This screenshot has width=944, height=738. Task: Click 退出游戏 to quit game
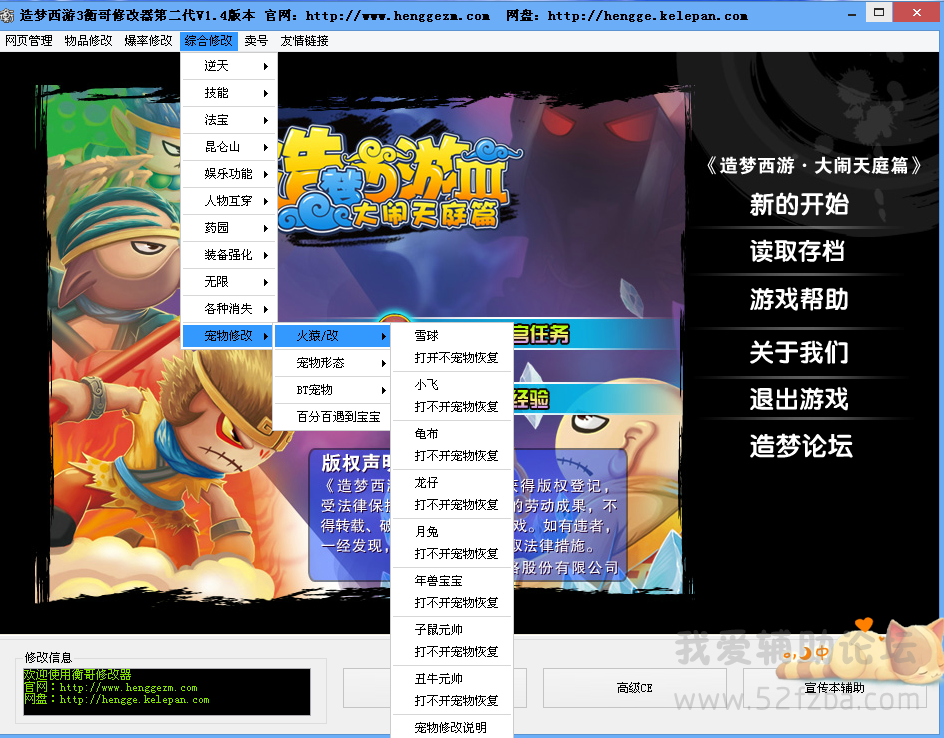coord(799,399)
